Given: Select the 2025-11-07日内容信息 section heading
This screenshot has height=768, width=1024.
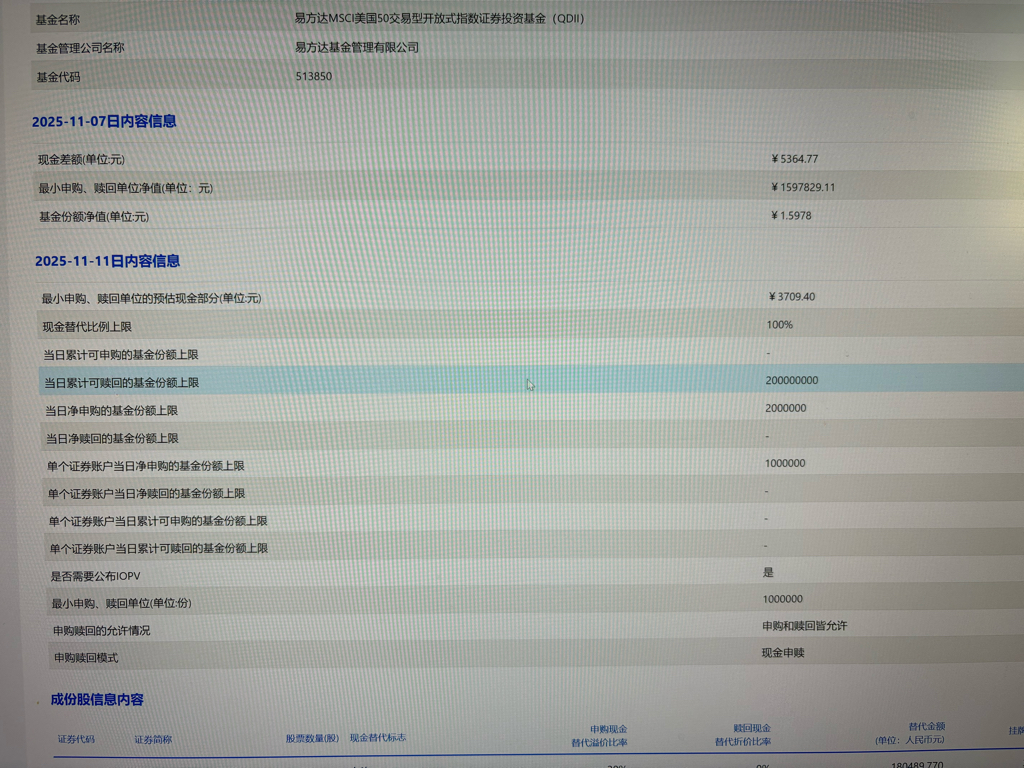Looking at the screenshot, I should tap(104, 121).
